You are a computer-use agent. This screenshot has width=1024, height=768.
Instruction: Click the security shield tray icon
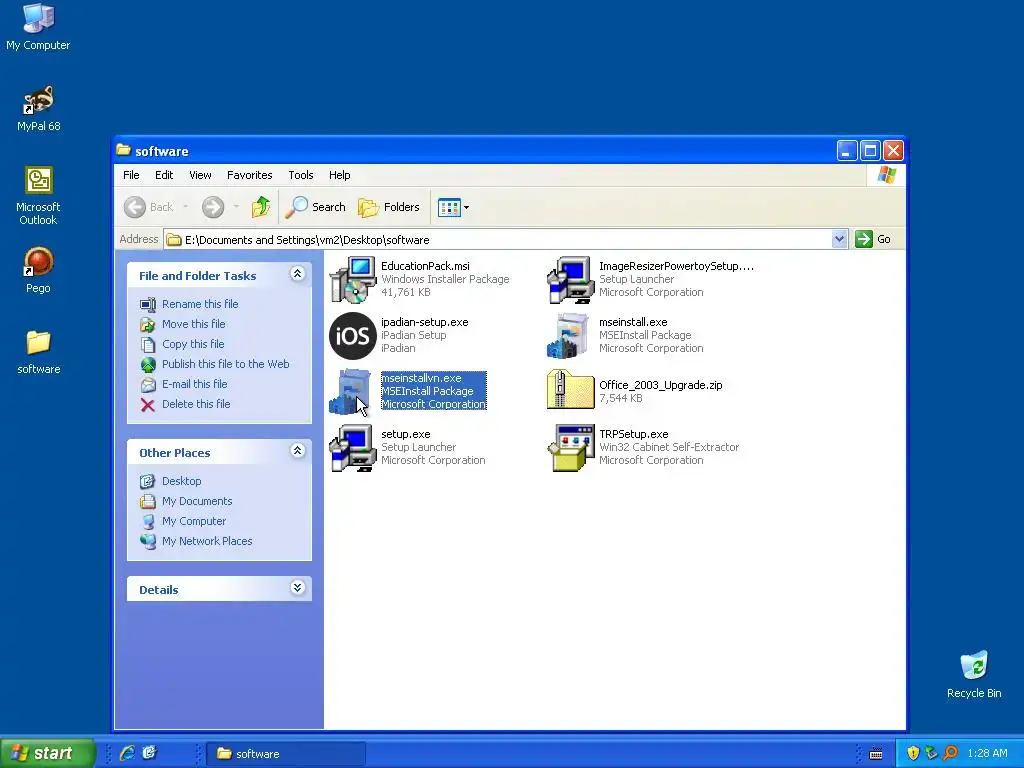tap(913, 753)
